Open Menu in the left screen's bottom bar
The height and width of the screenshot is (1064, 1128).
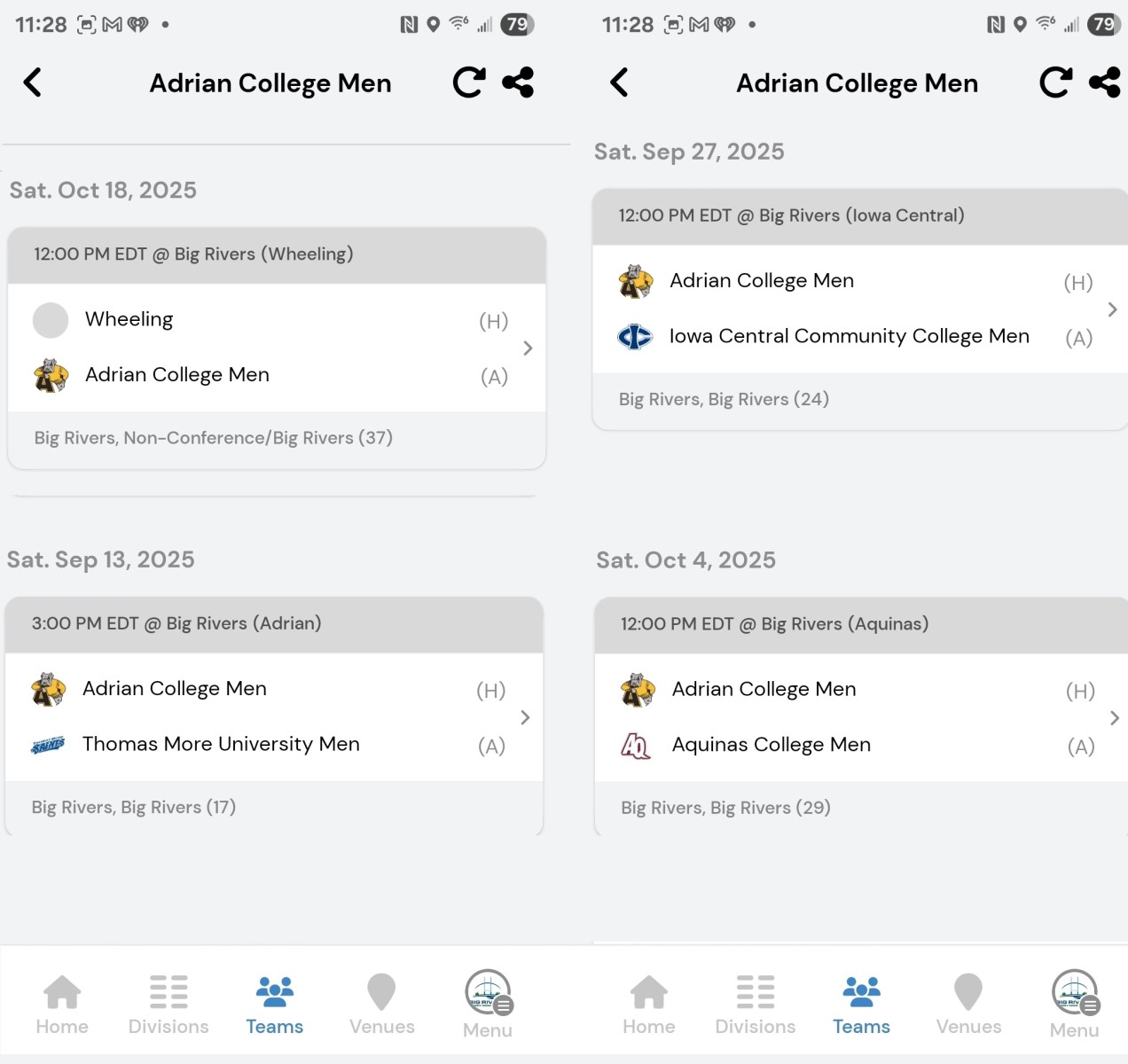pyautogui.click(x=488, y=1004)
